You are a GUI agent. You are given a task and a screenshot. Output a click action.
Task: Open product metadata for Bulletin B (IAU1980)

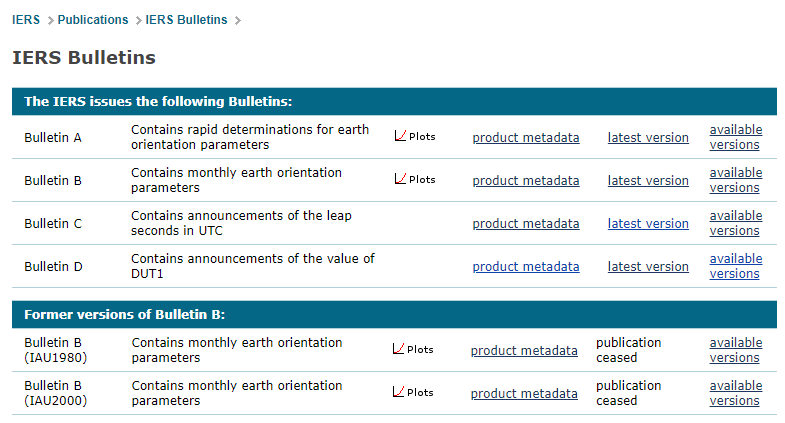click(x=524, y=351)
